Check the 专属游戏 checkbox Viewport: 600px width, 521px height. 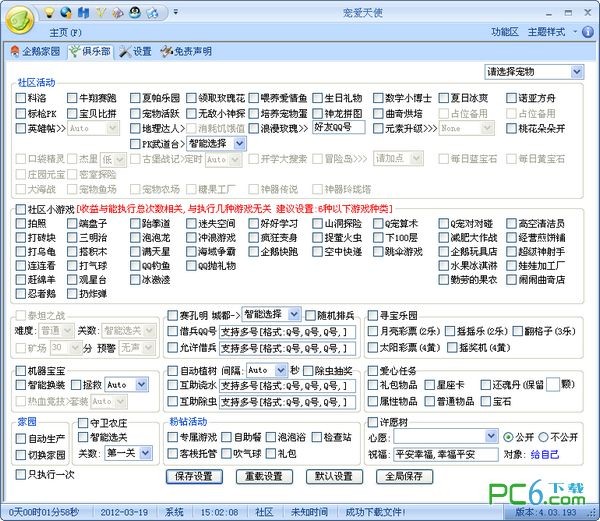[x=173, y=437]
